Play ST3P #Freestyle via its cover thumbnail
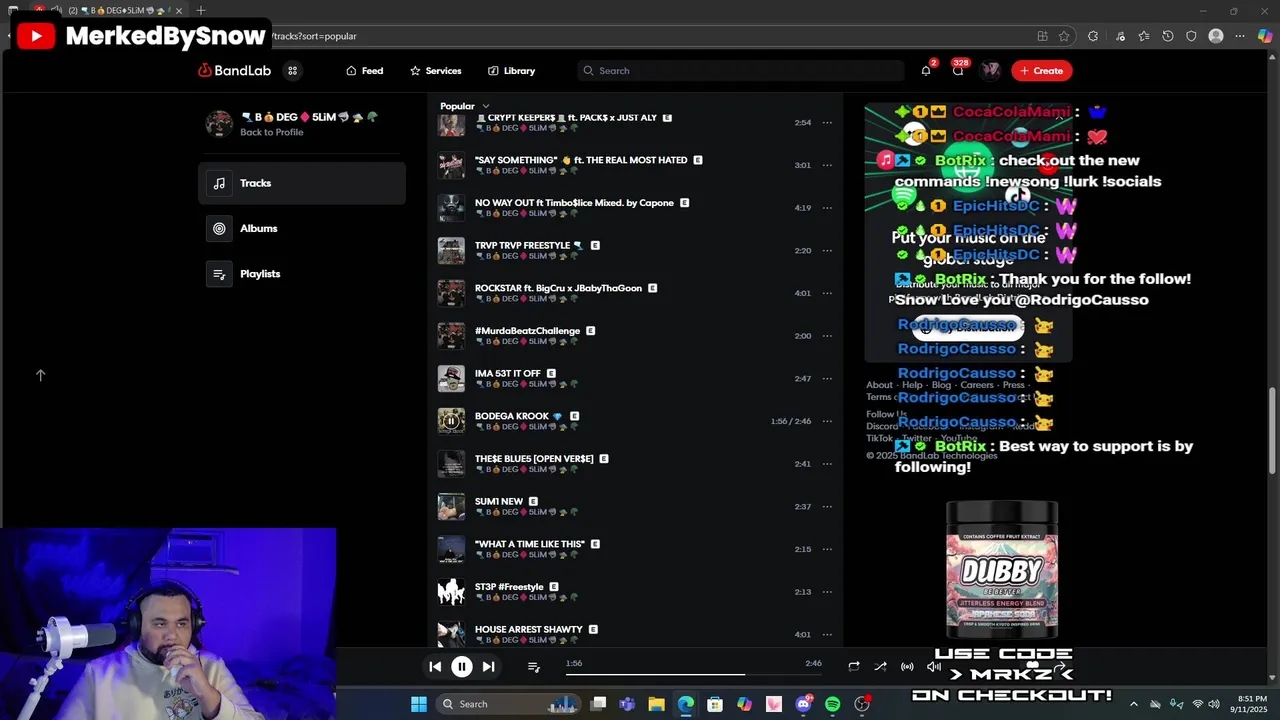The width and height of the screenshot is (1280, 720). point(451,592)
